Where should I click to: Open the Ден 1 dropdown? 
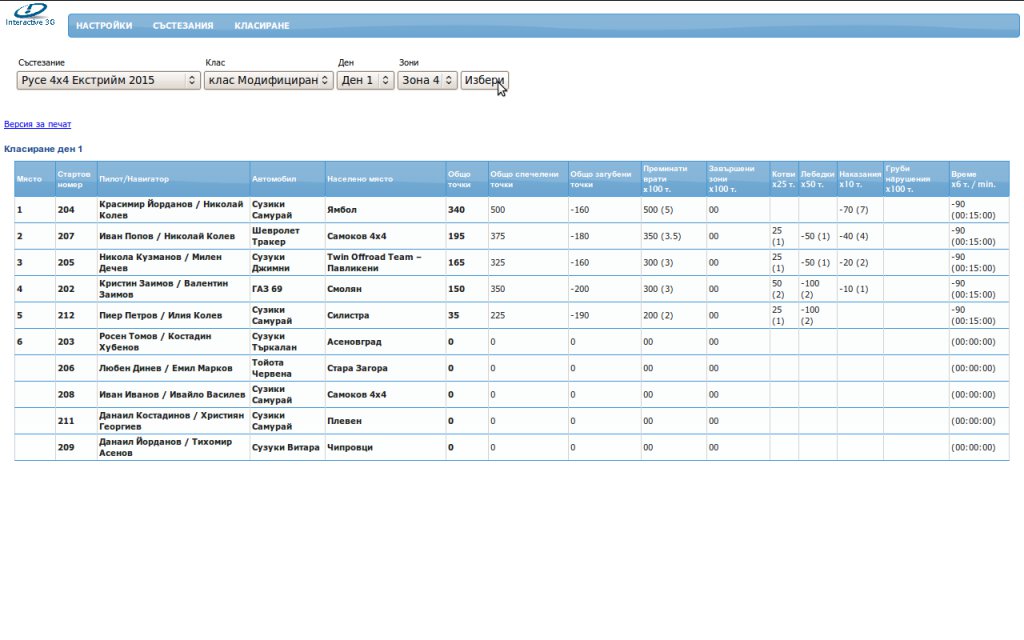click(365, 80)
